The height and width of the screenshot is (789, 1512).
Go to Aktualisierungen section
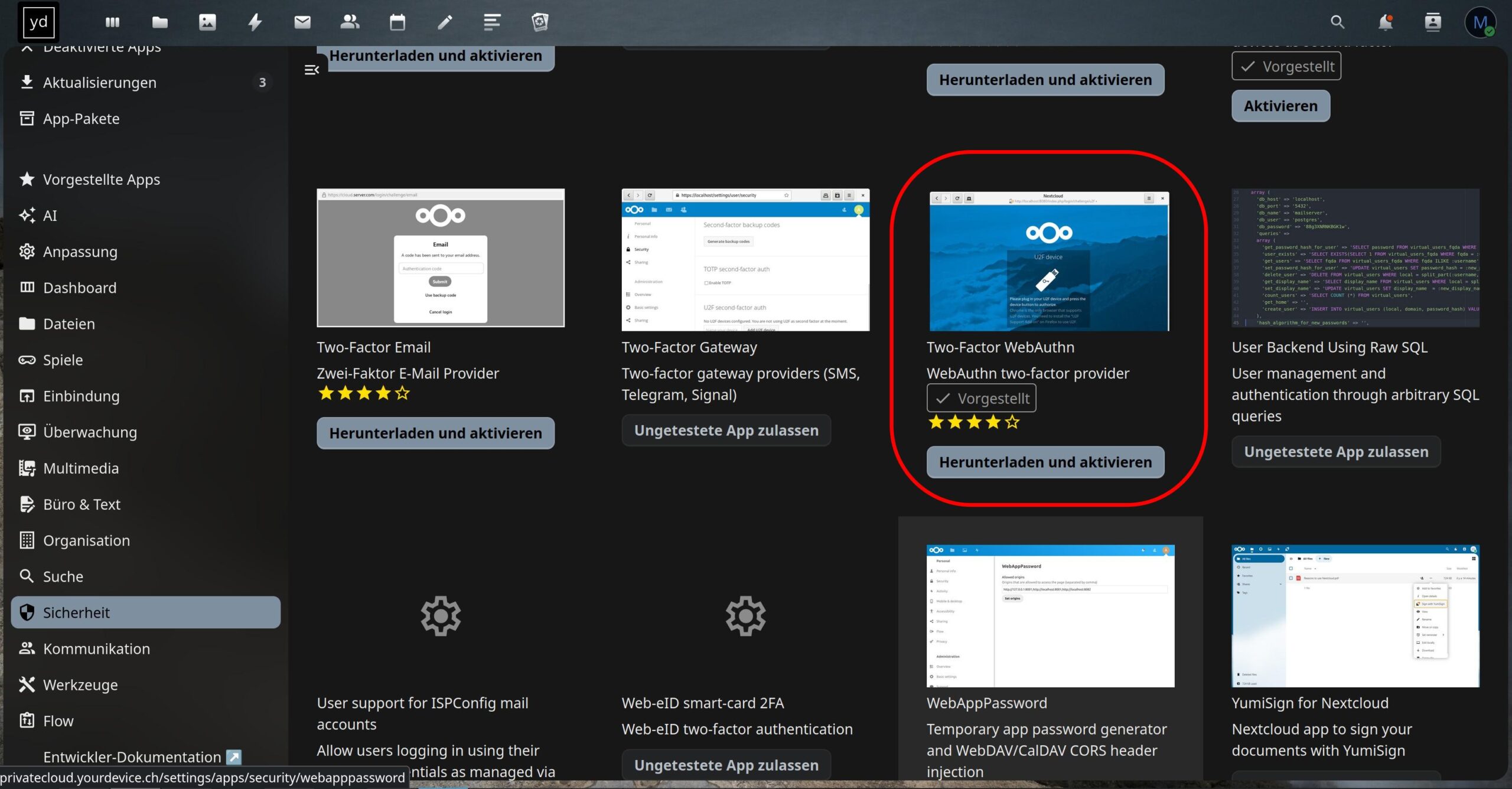(99, 83)
